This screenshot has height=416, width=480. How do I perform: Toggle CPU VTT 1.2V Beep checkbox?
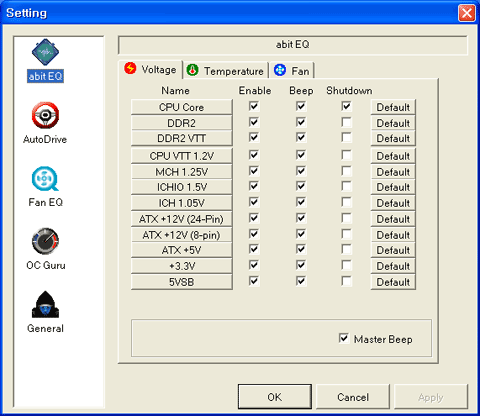(301, 155)
